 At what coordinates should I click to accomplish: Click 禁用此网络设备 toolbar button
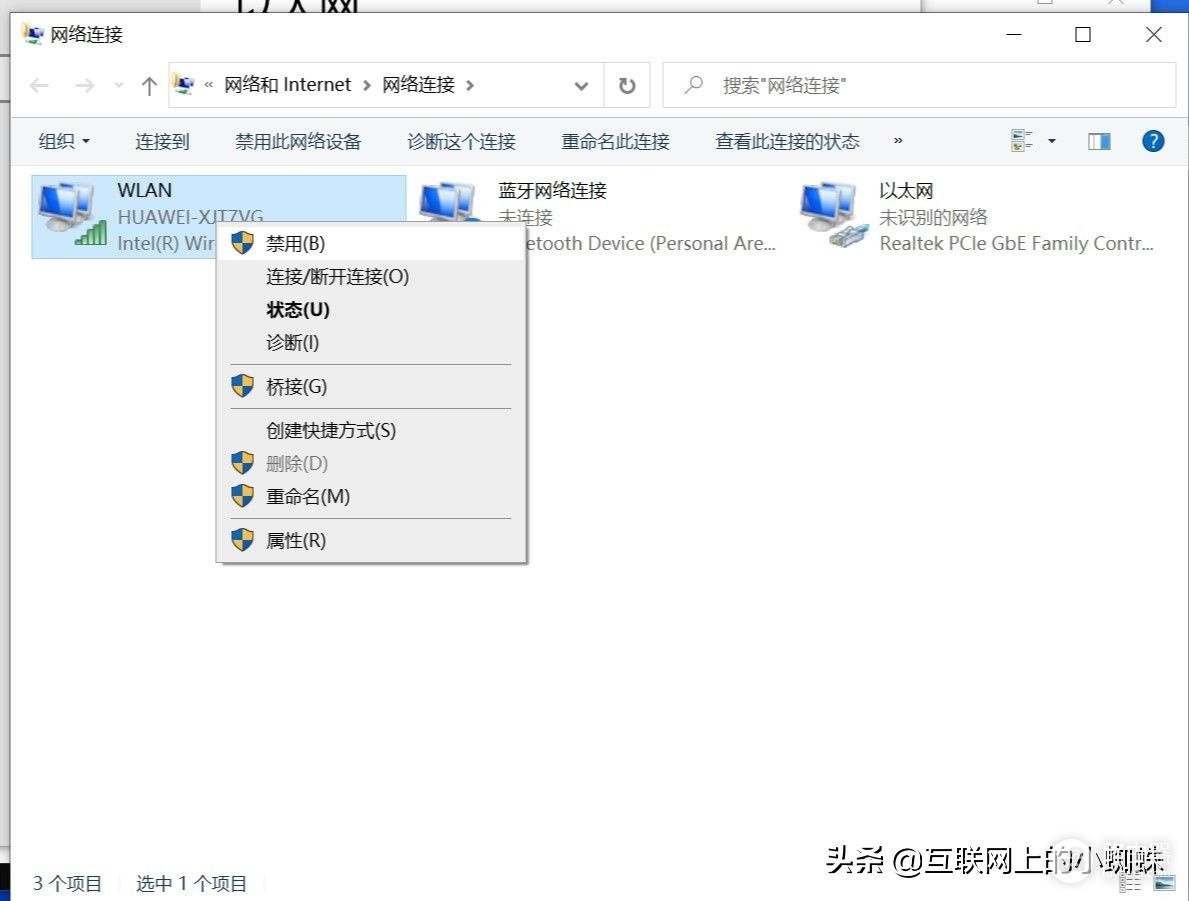click(298, 141)
